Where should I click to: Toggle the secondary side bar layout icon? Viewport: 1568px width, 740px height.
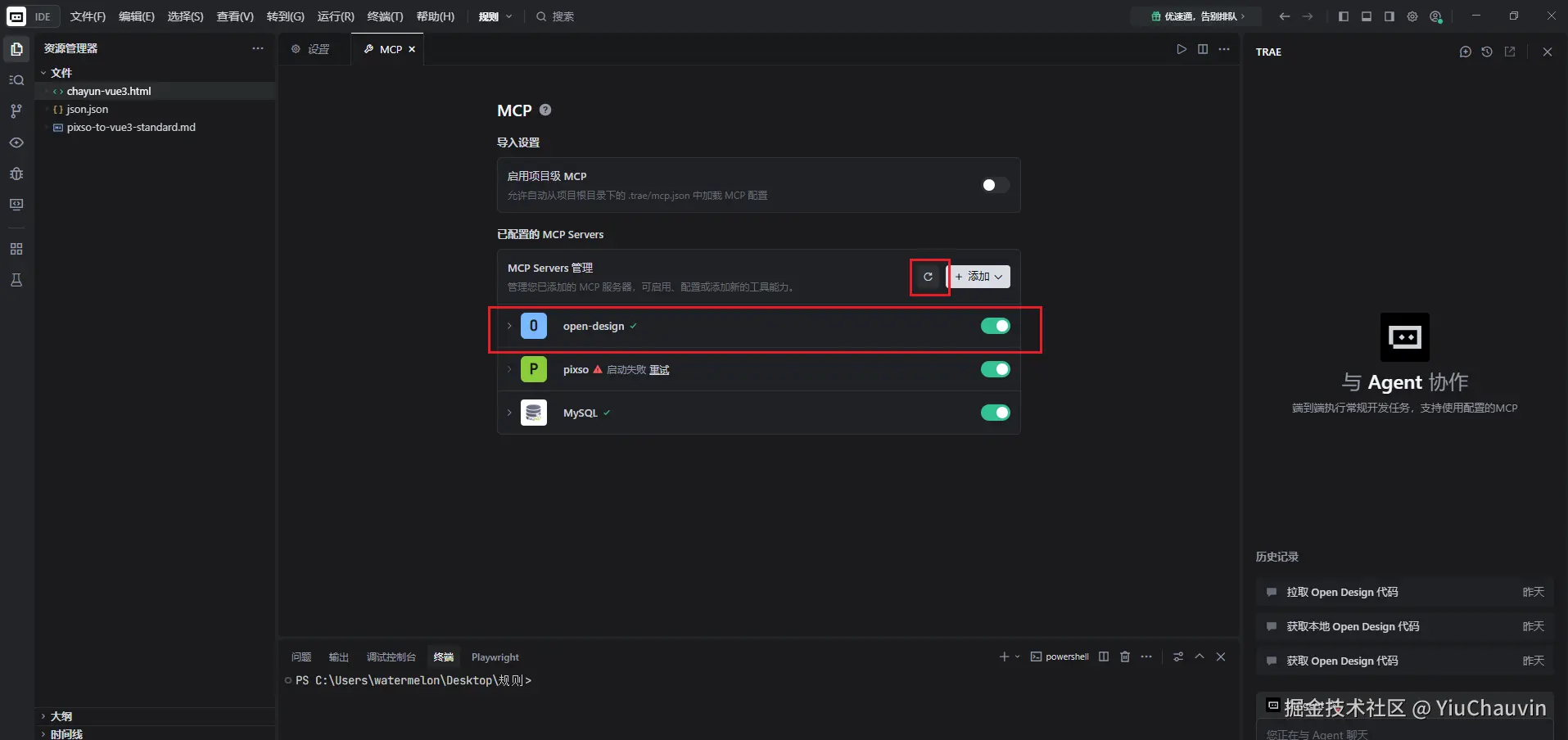pos(1390,16)
